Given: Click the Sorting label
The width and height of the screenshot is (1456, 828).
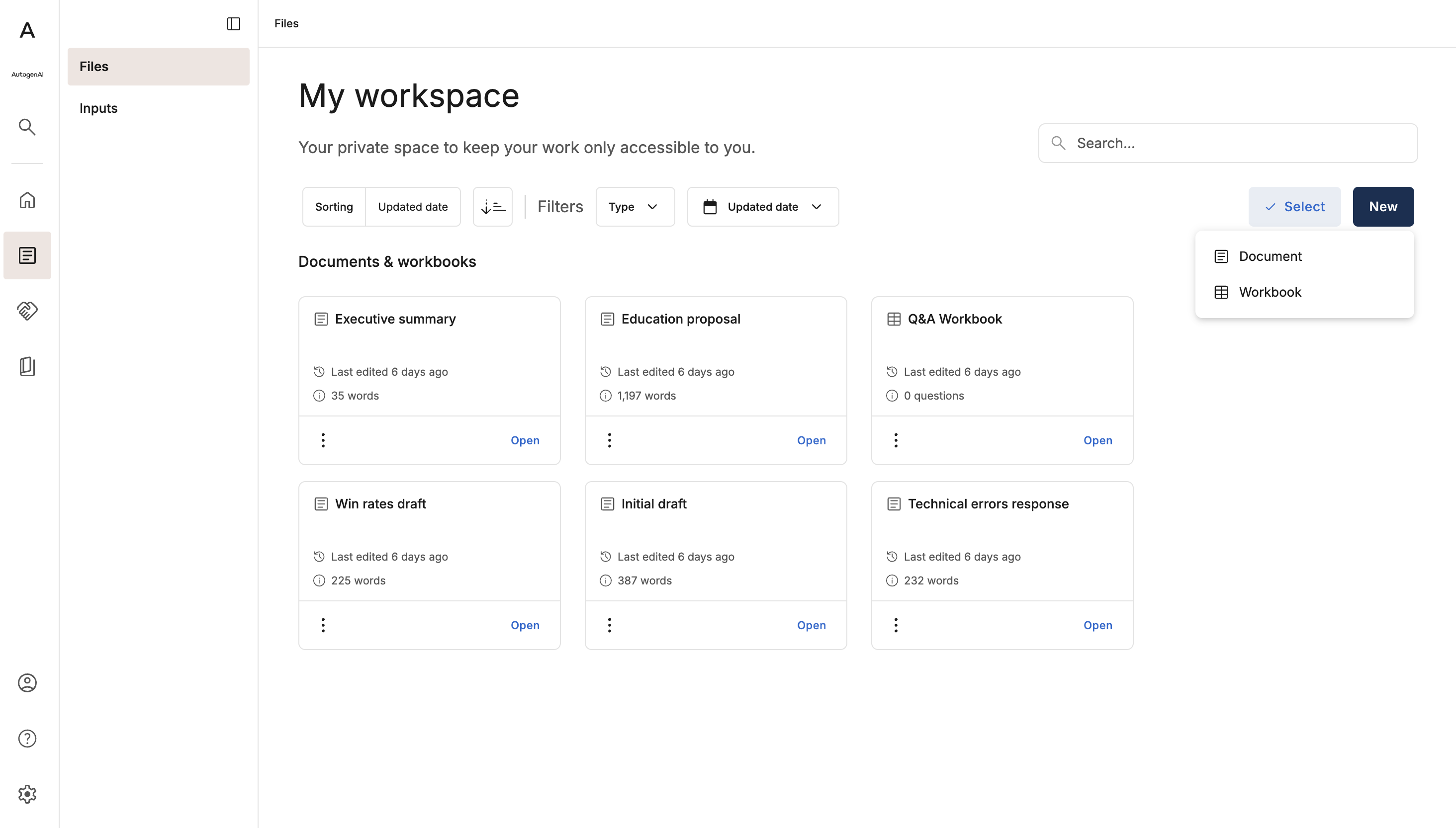Looking at the screenshot, I should coord(334,207).
